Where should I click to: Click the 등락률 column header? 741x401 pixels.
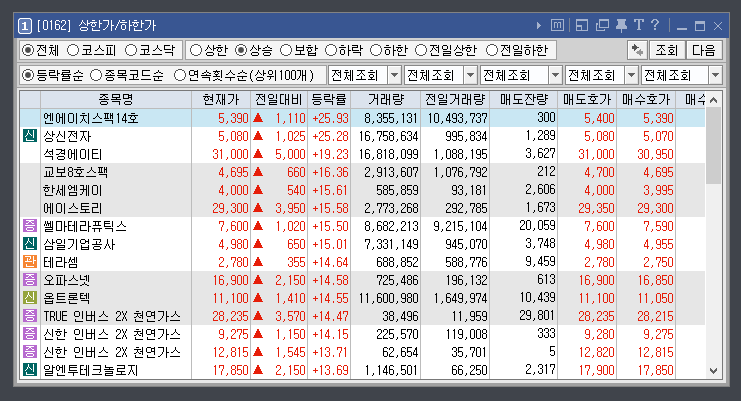point(329,100)
